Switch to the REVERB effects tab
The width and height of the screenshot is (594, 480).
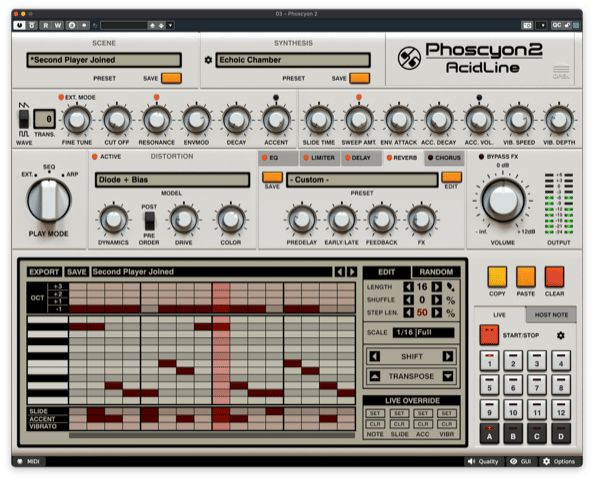[x=402, y=158]
